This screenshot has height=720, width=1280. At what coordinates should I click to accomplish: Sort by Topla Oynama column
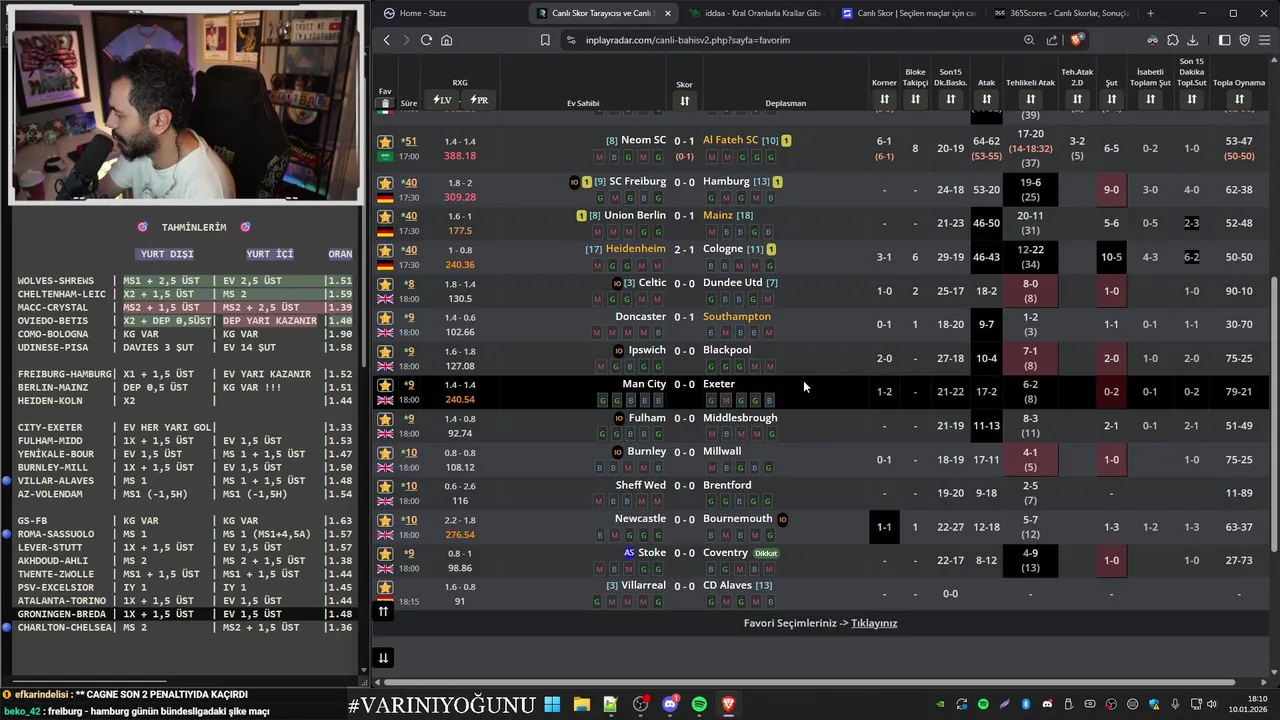coord(1239,99)
